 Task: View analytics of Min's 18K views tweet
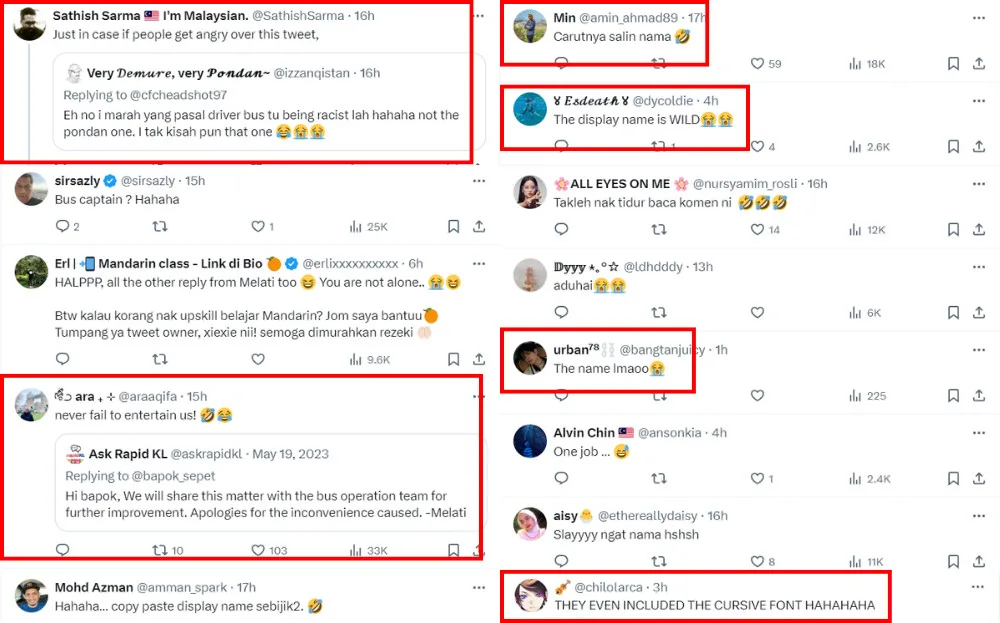click(855, 64)
